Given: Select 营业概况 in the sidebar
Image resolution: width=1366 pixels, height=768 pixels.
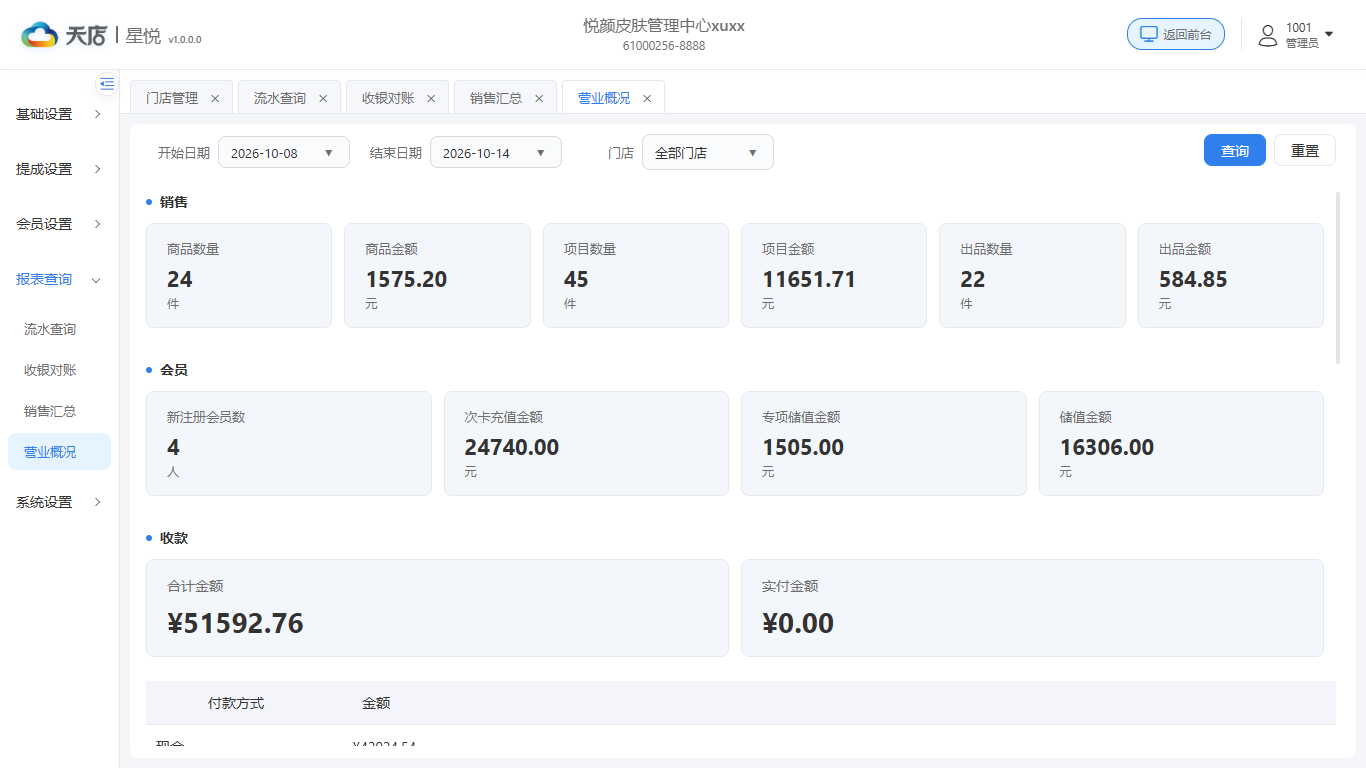Looking at the screenshot, I should click(x=59, y=452).
